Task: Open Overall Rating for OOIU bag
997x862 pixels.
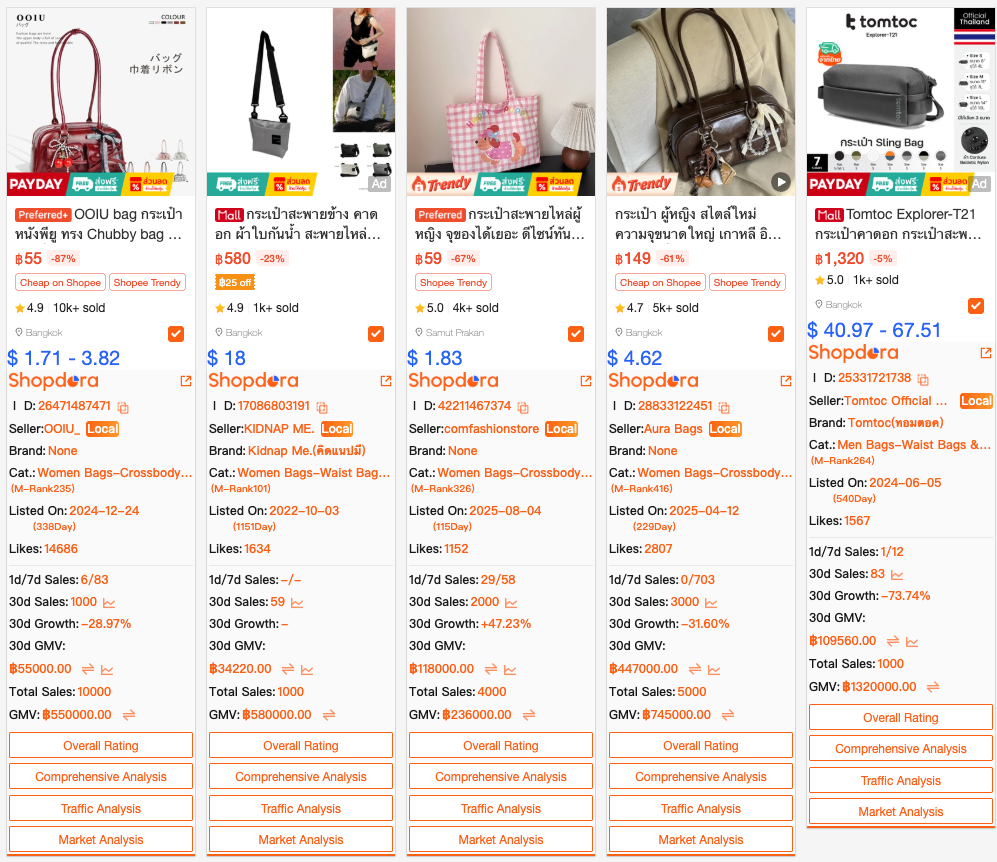Action: 100,746
